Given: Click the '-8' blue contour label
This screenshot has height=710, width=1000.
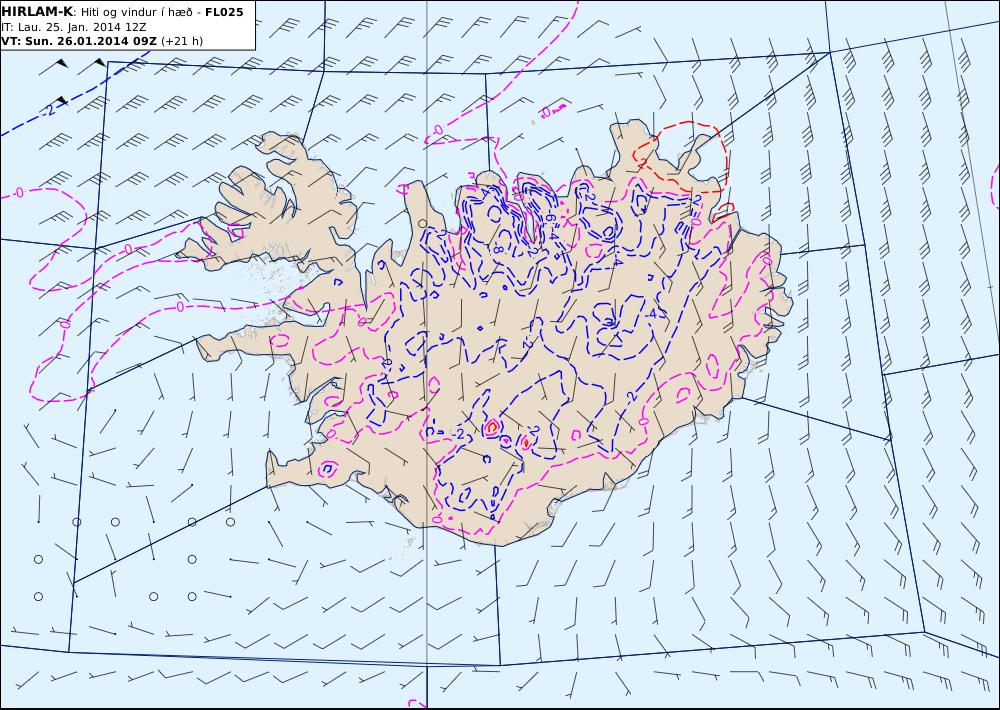Looking at the screenshot, I should coord(497,249).
